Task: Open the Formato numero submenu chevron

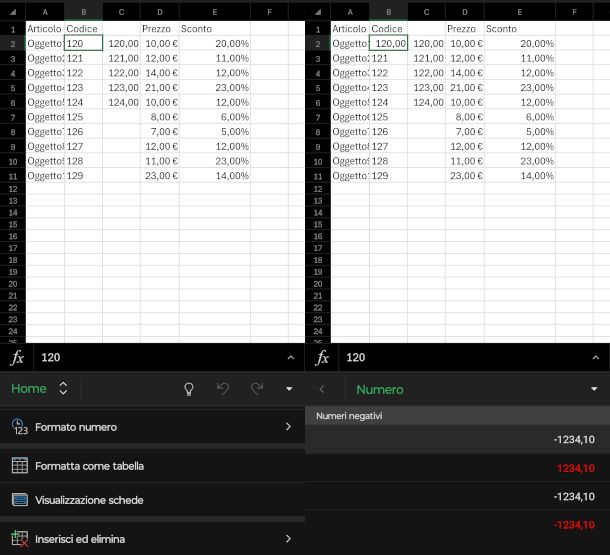Action: point(288,427)
